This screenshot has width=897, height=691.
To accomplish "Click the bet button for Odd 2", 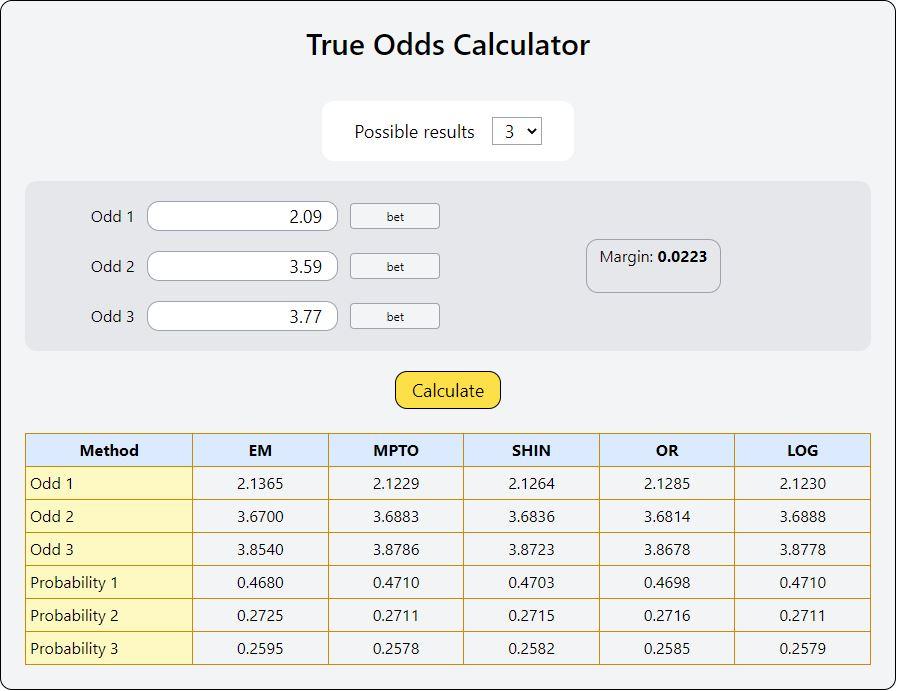I will pyautogui.click(x=395, y=267).
